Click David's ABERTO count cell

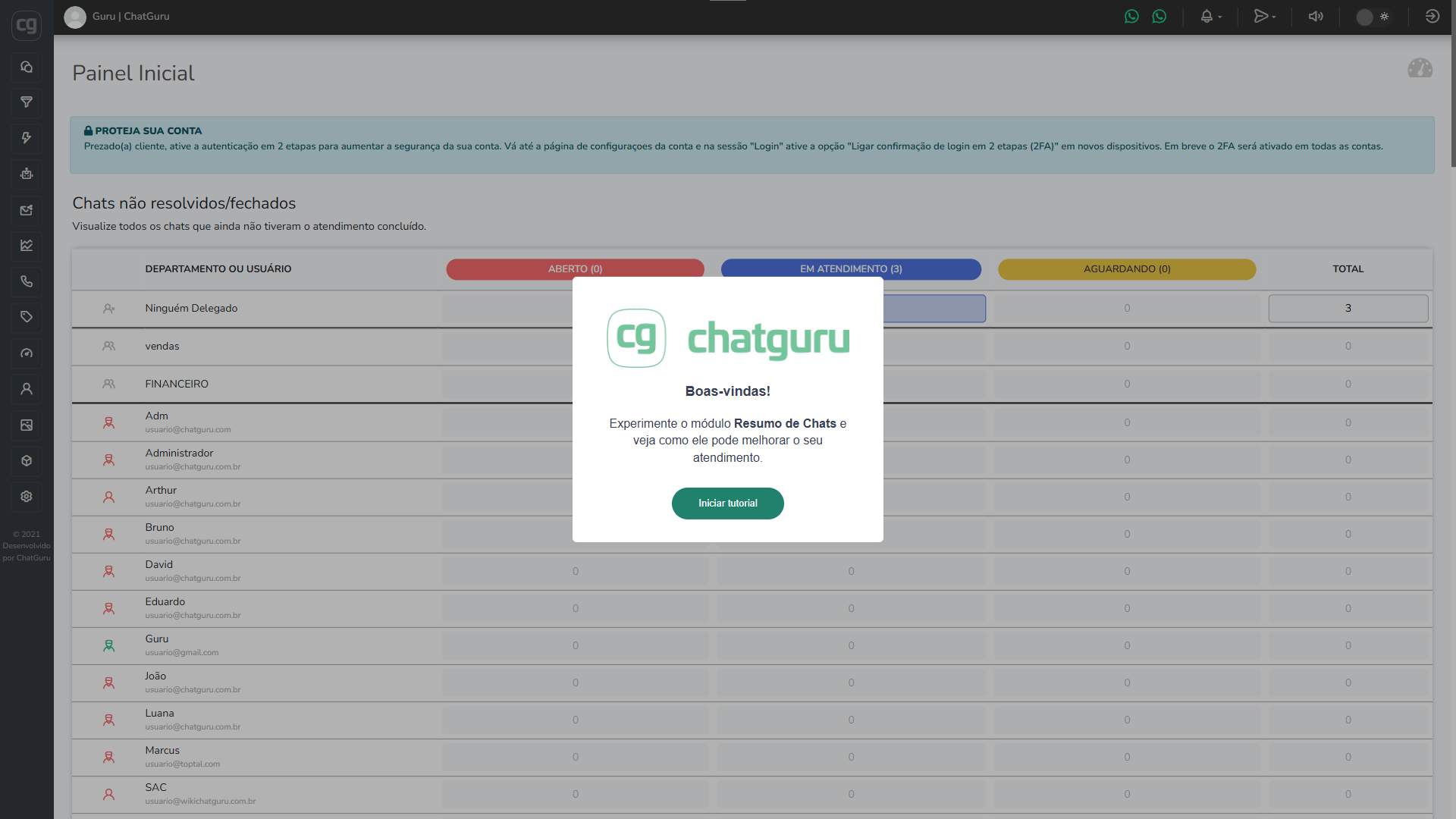[x=575, y=572]
